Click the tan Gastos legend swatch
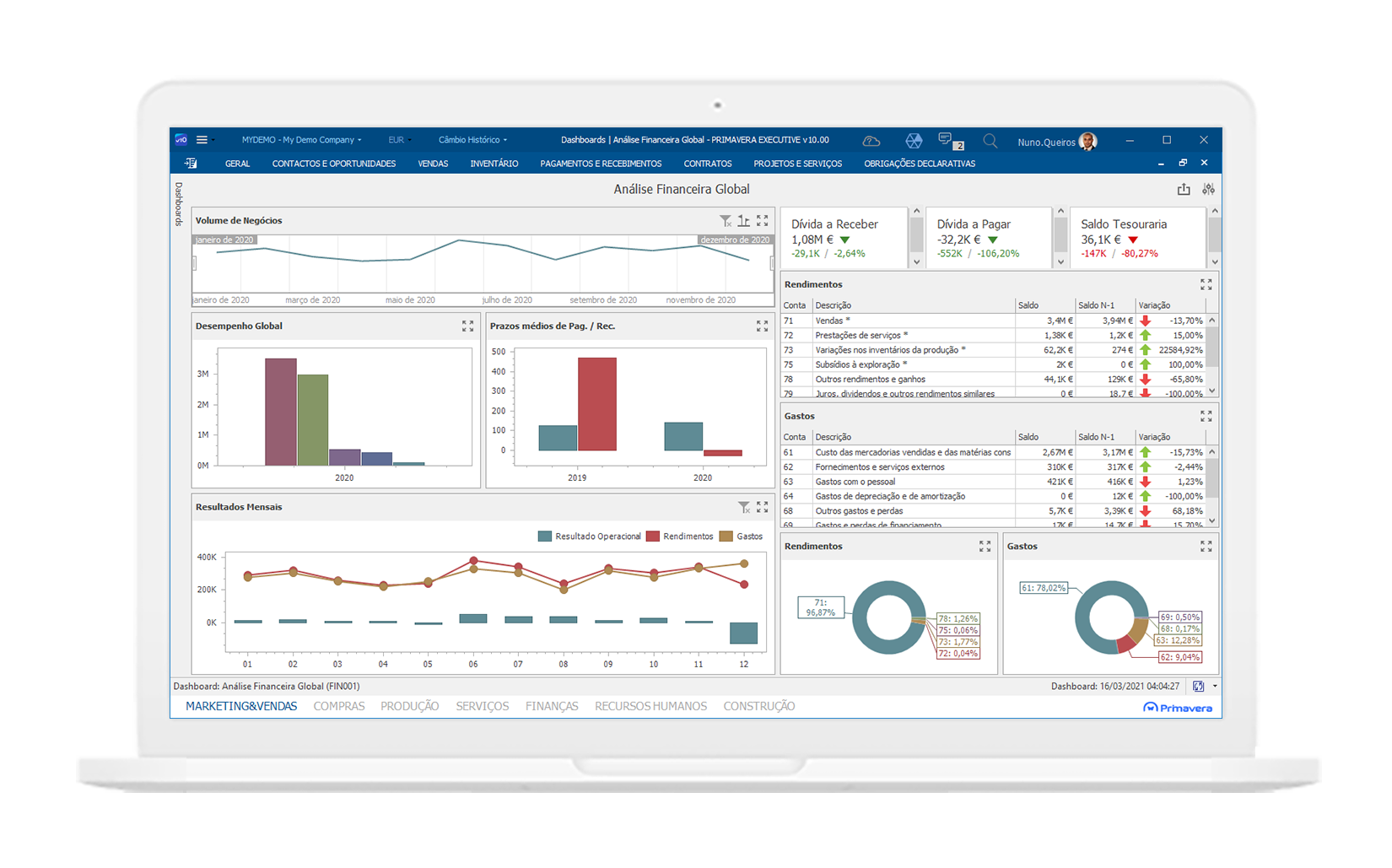The height and width of the screenshot is (868, 1392). coord(726,536)
